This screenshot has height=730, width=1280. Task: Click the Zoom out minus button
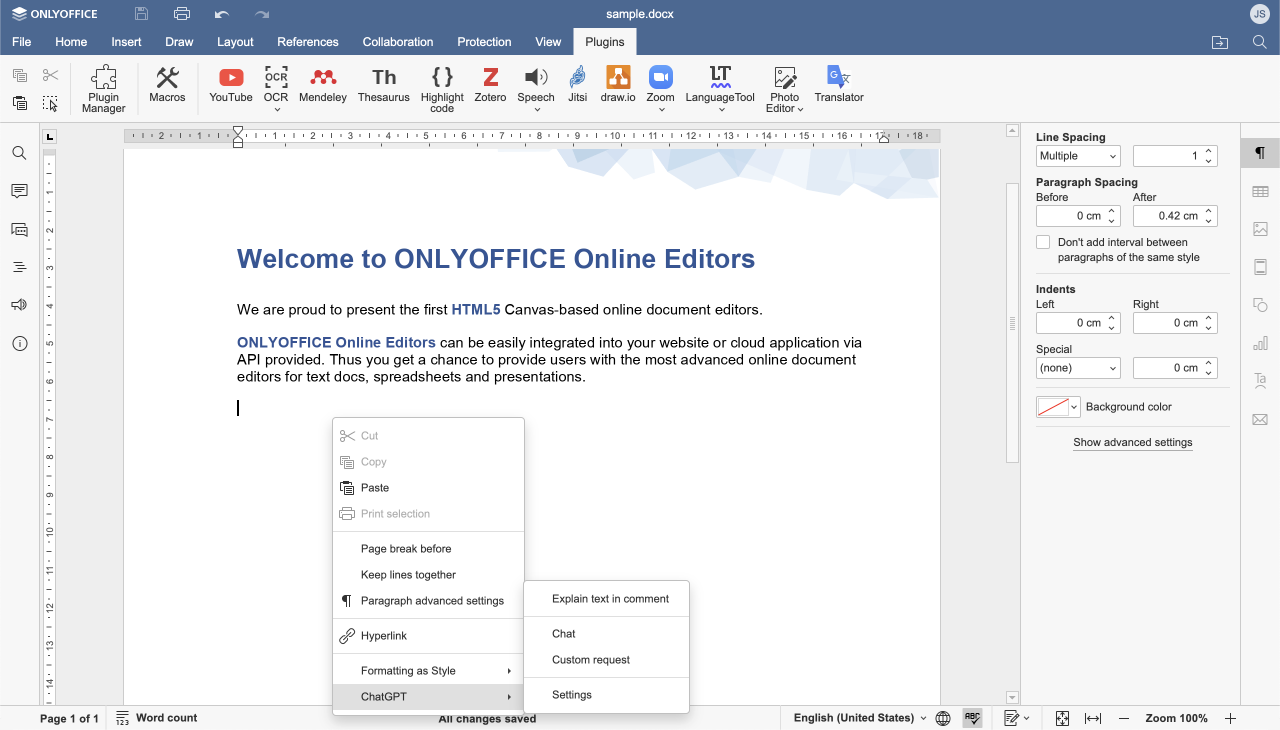point(1124,718)
